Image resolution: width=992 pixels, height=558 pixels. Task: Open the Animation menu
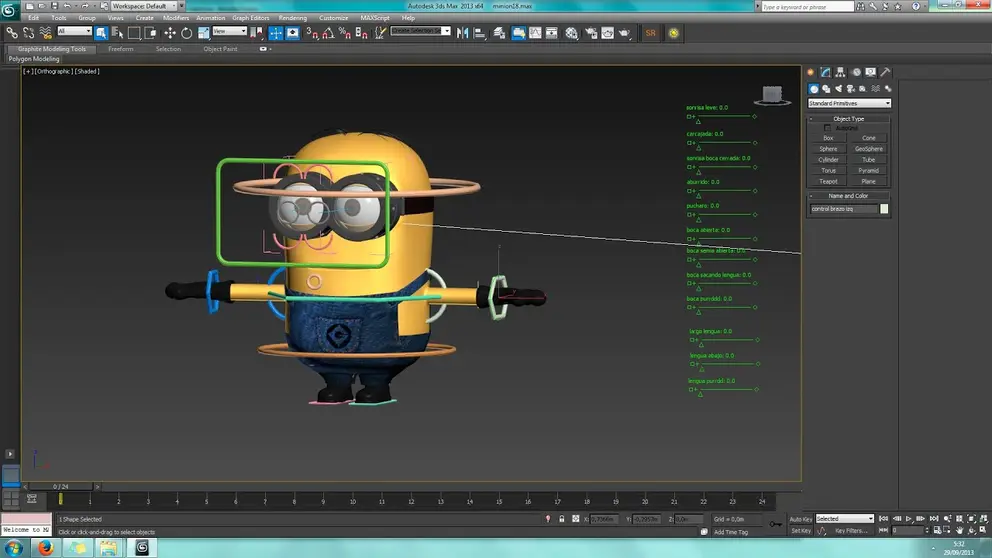click(211, 18)
